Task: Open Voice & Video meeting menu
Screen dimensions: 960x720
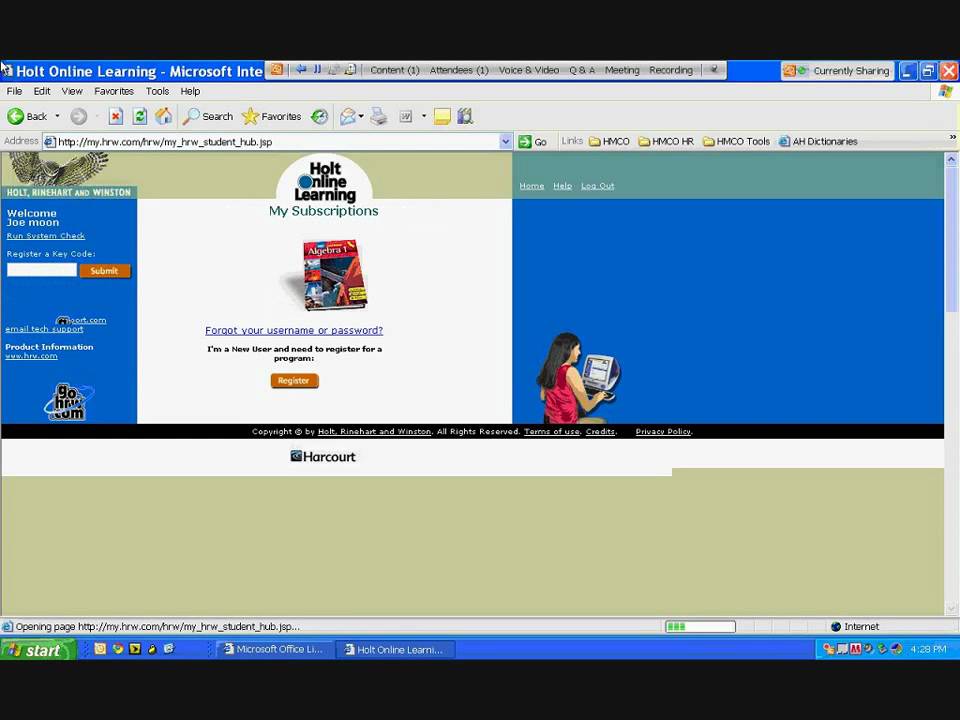Action: (x=529, y=70)
